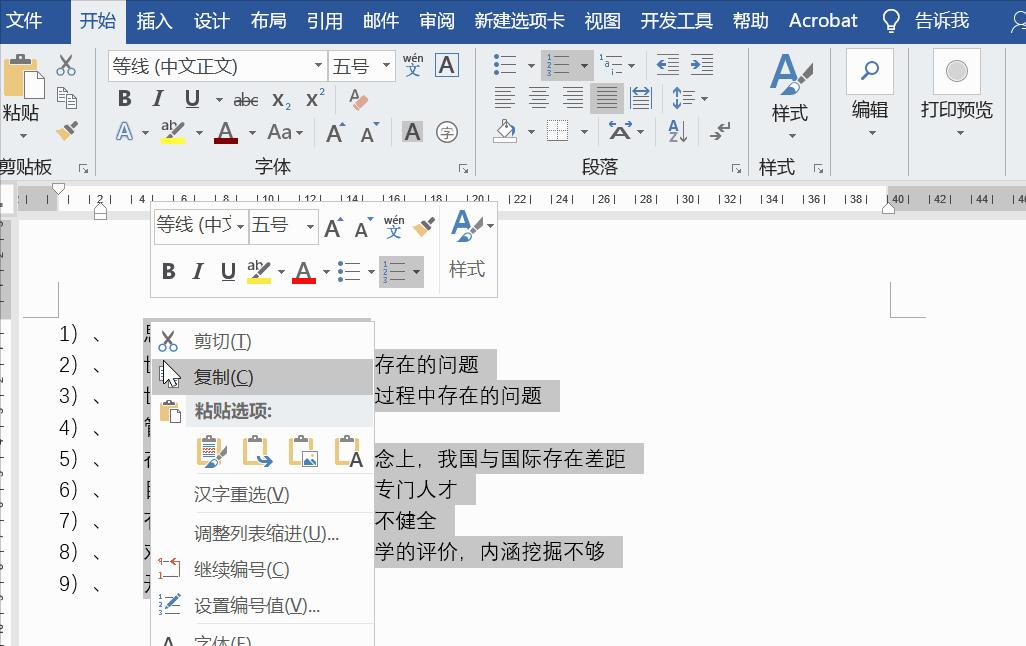Apply subscript formatting icon
Viewport: 1026px width, 646px height.
(x=280, y=99)
